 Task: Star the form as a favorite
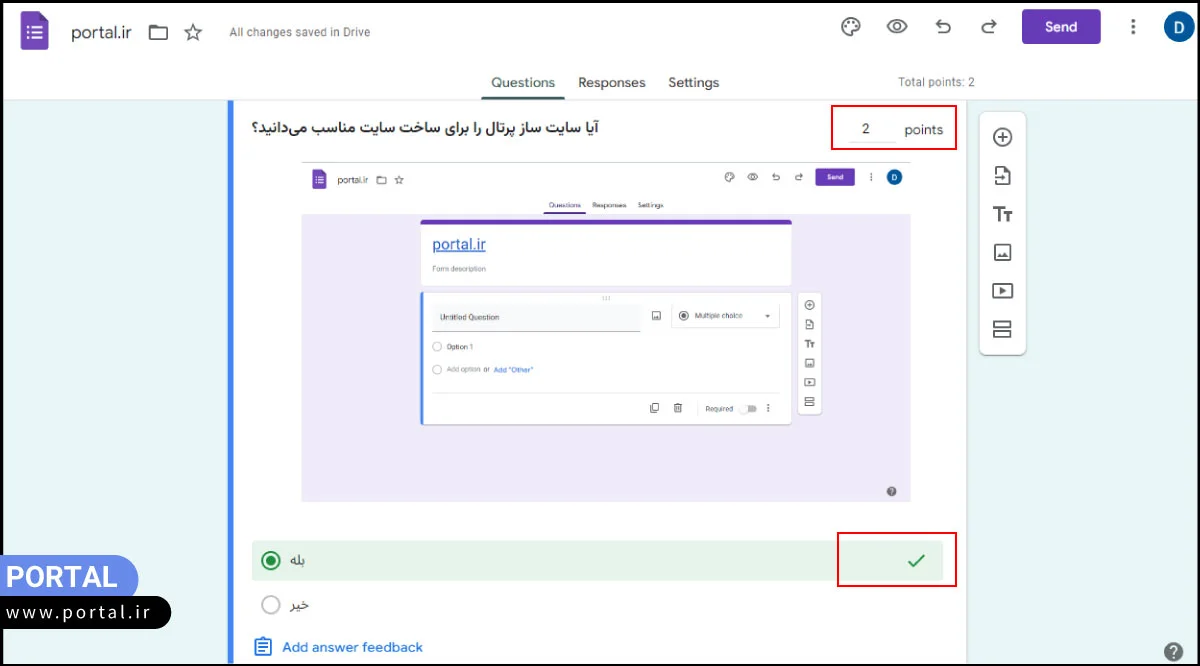coord(192,31)
